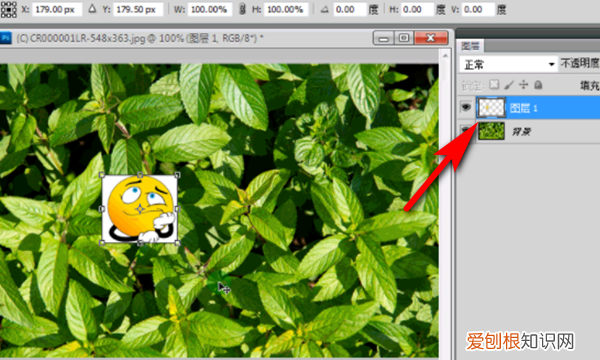600x360 pixels.
Task: Click the bottom-right transform handle
Action: [x=178, y=243]
